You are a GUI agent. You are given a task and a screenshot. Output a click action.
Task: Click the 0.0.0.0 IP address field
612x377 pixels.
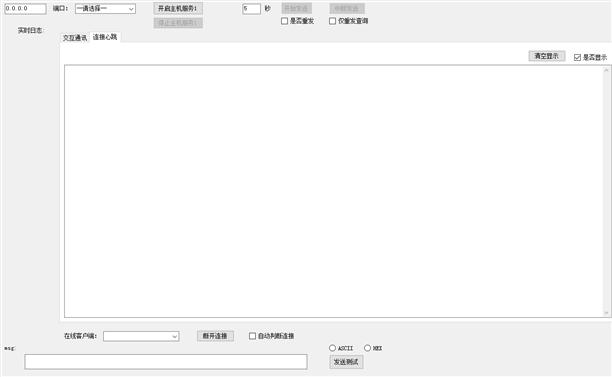25,9
